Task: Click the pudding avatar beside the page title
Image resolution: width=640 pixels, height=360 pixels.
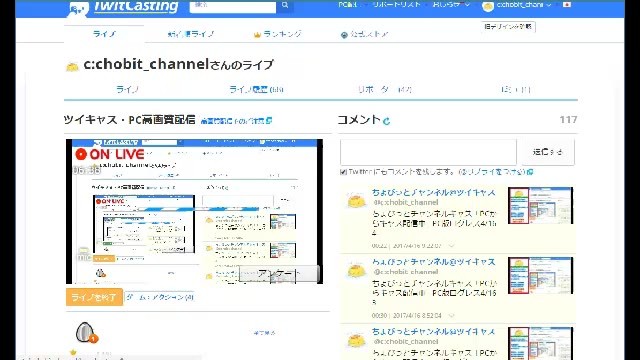Action: [x=72, y=66]
